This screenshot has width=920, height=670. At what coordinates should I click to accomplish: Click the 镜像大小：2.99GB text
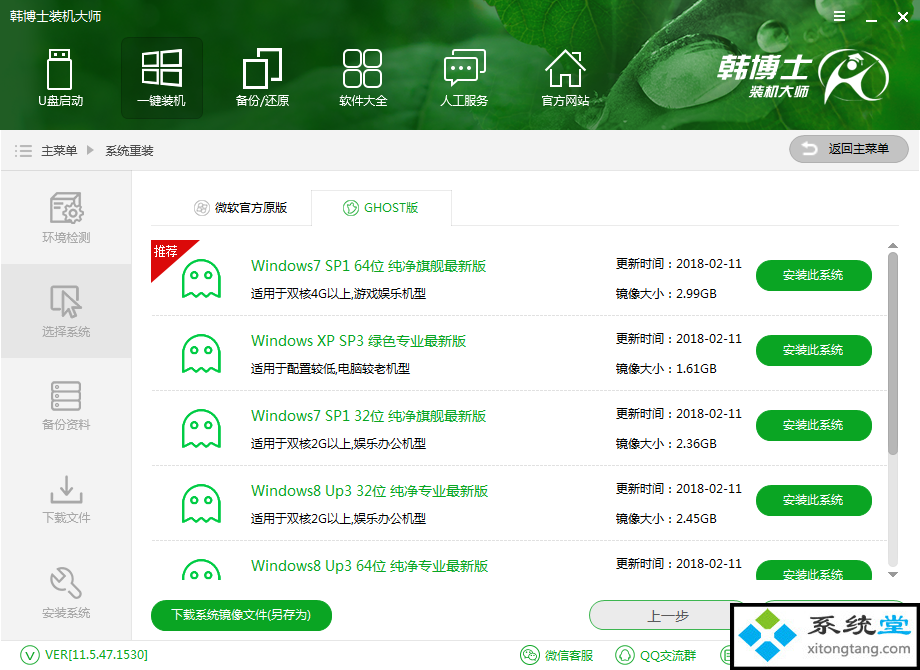[x=666, y=293]
